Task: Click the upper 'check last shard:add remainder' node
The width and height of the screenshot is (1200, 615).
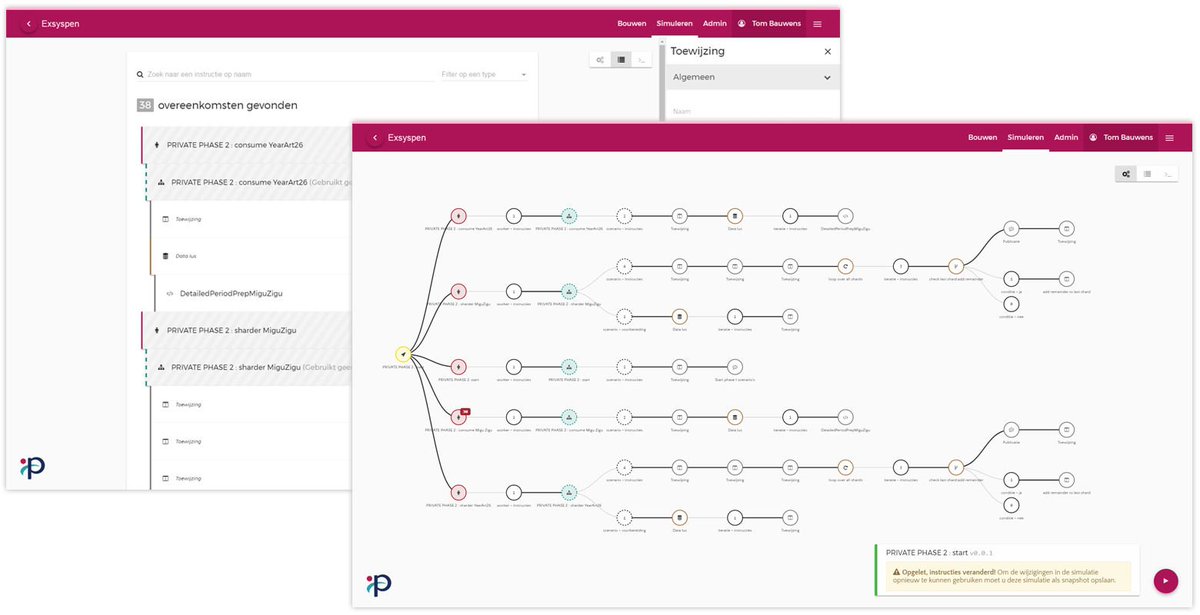Action: 956,266
